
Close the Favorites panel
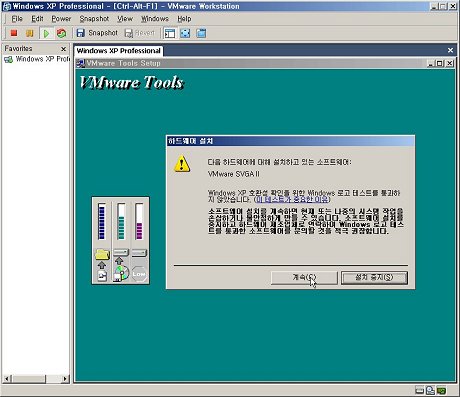(x=63, y=49)
